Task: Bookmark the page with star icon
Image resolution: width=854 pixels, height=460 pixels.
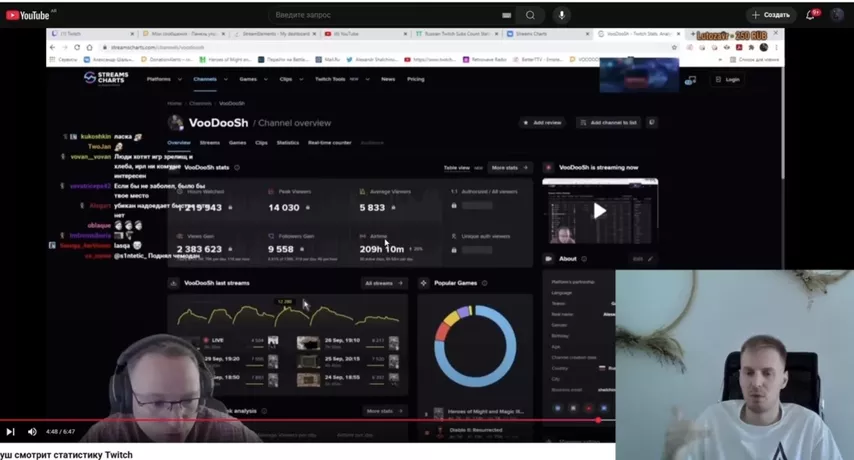Action: (674, 47)
